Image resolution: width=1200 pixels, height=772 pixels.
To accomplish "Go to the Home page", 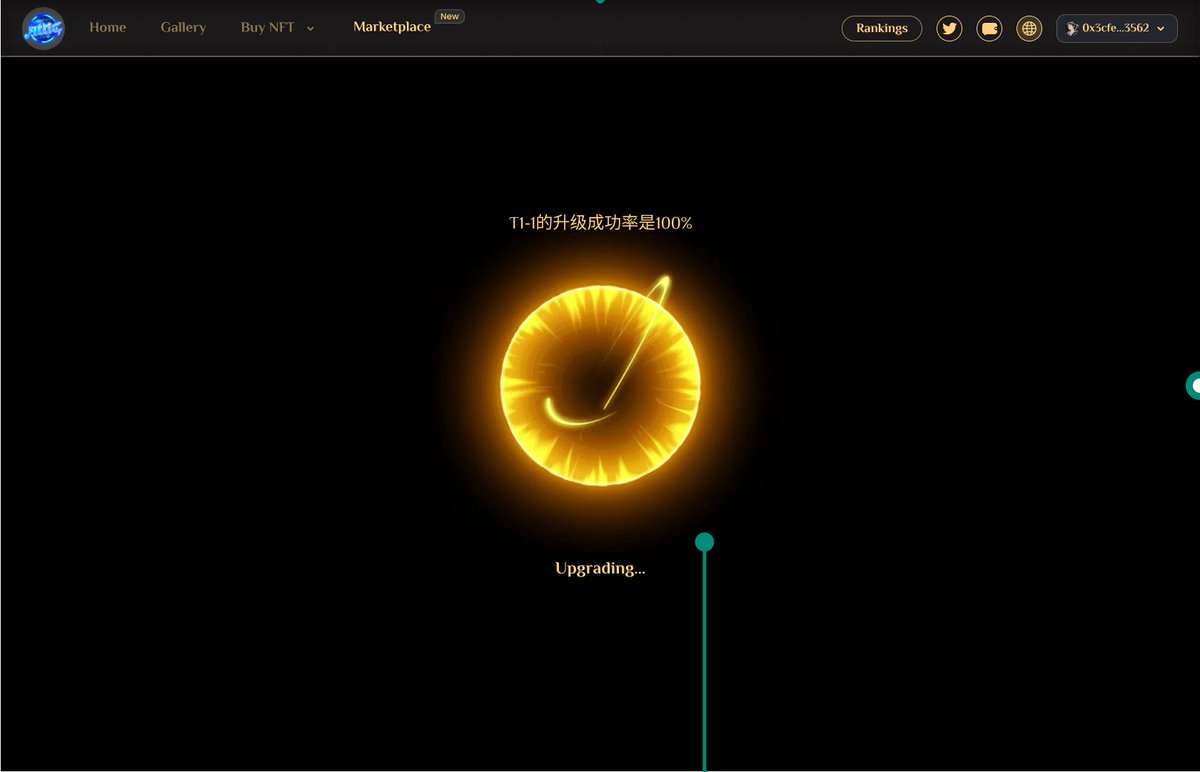I will tap(107, 27).
